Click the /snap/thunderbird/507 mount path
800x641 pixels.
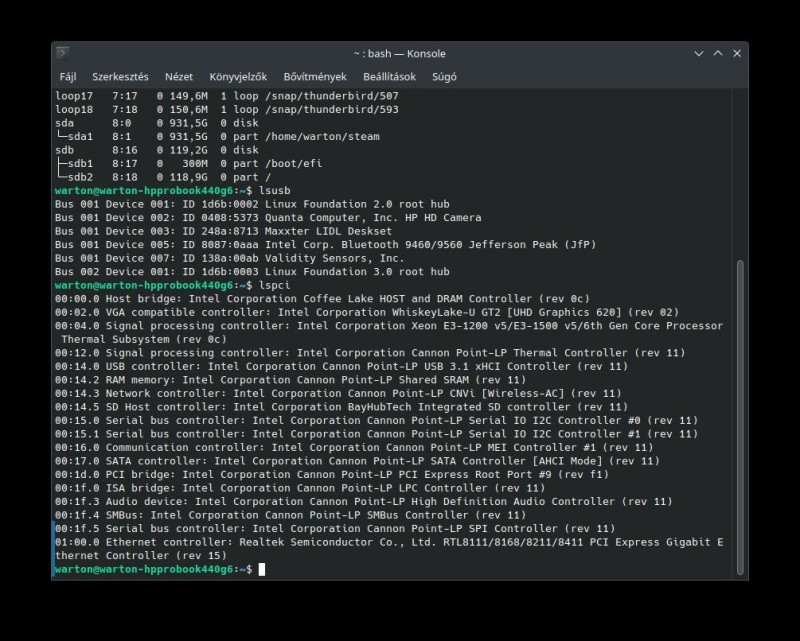[x=332, y=96]
